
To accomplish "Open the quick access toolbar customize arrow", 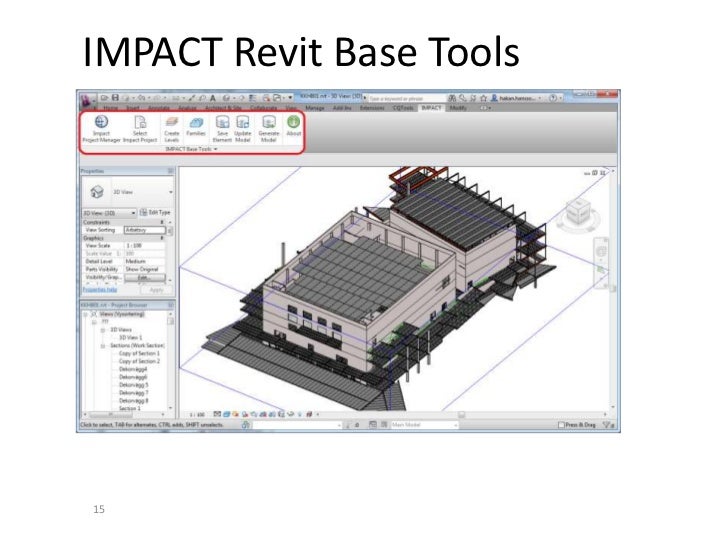I will [x=290, y=98].
